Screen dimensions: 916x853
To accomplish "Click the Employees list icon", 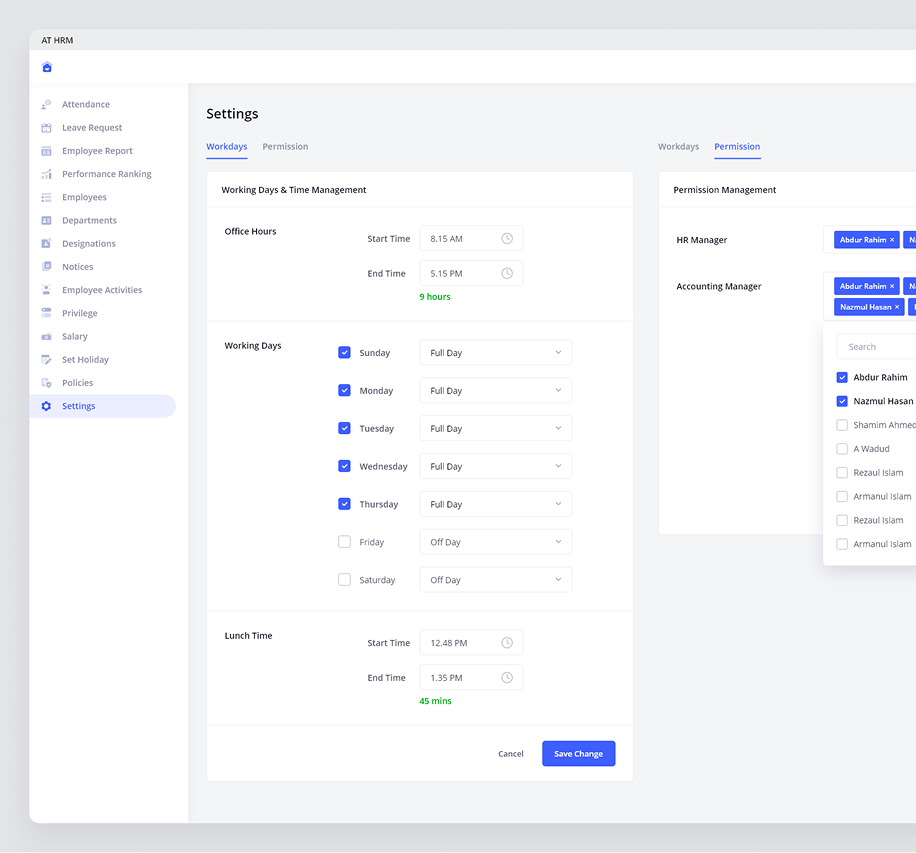I will tap(46, 197).
